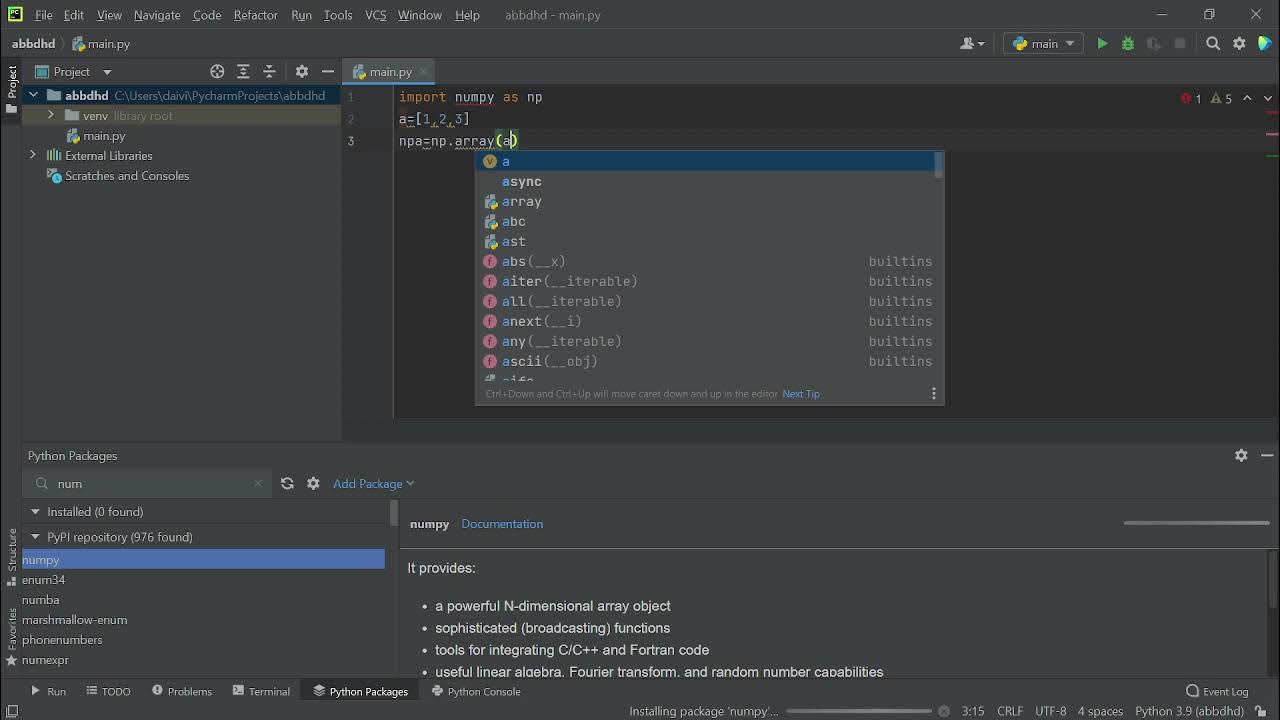
Task: Toggle tool window bars icon bottom-left
Action: click(12, 711)
